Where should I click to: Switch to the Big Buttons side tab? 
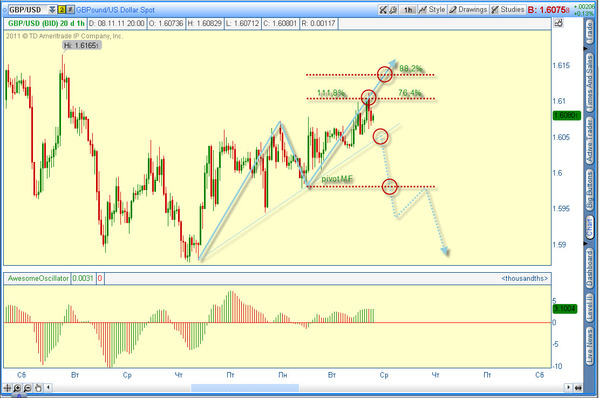589,189
